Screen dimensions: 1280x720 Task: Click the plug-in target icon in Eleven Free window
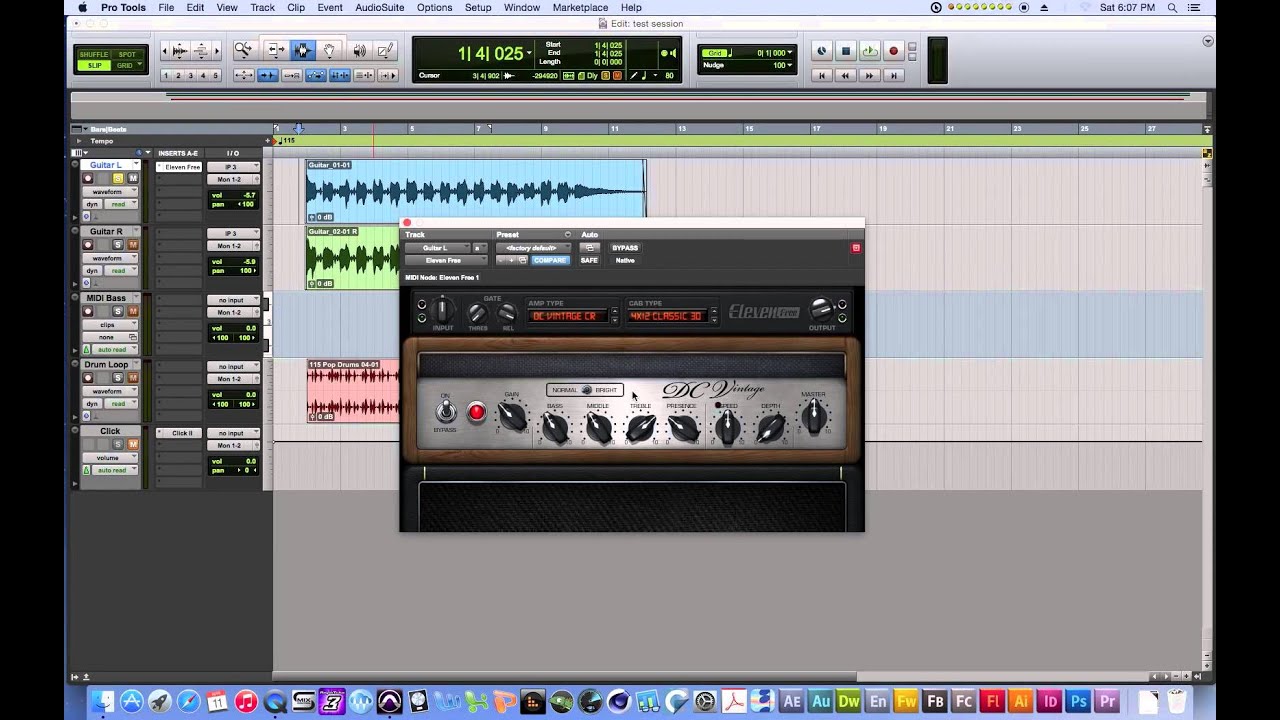pyautogui.click(x=855, y=248)
